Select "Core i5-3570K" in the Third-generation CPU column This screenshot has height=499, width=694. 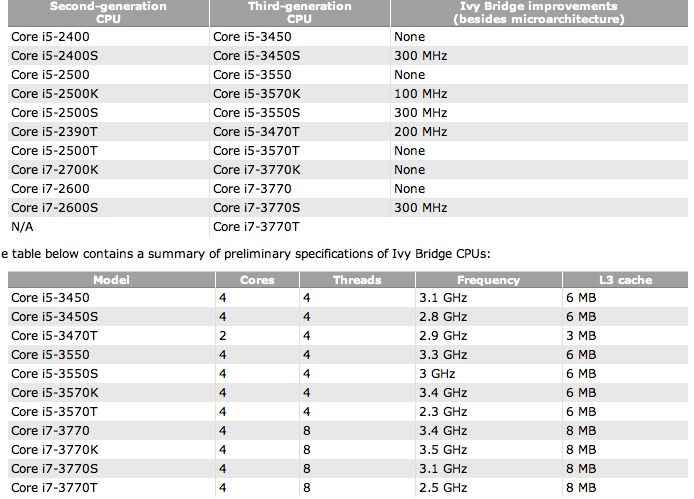tap(257, 94)
